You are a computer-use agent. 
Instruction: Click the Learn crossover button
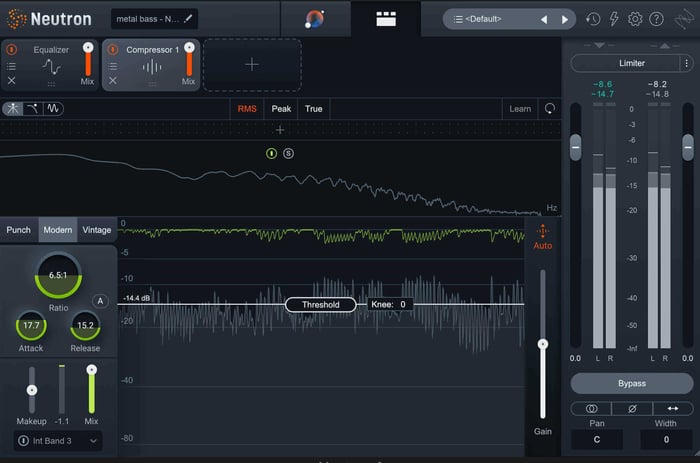tap(520, 109)
